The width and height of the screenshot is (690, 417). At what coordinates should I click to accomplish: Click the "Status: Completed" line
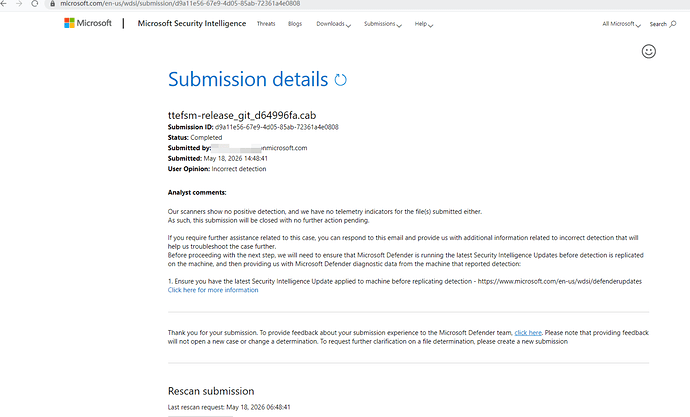coord(195,138)
